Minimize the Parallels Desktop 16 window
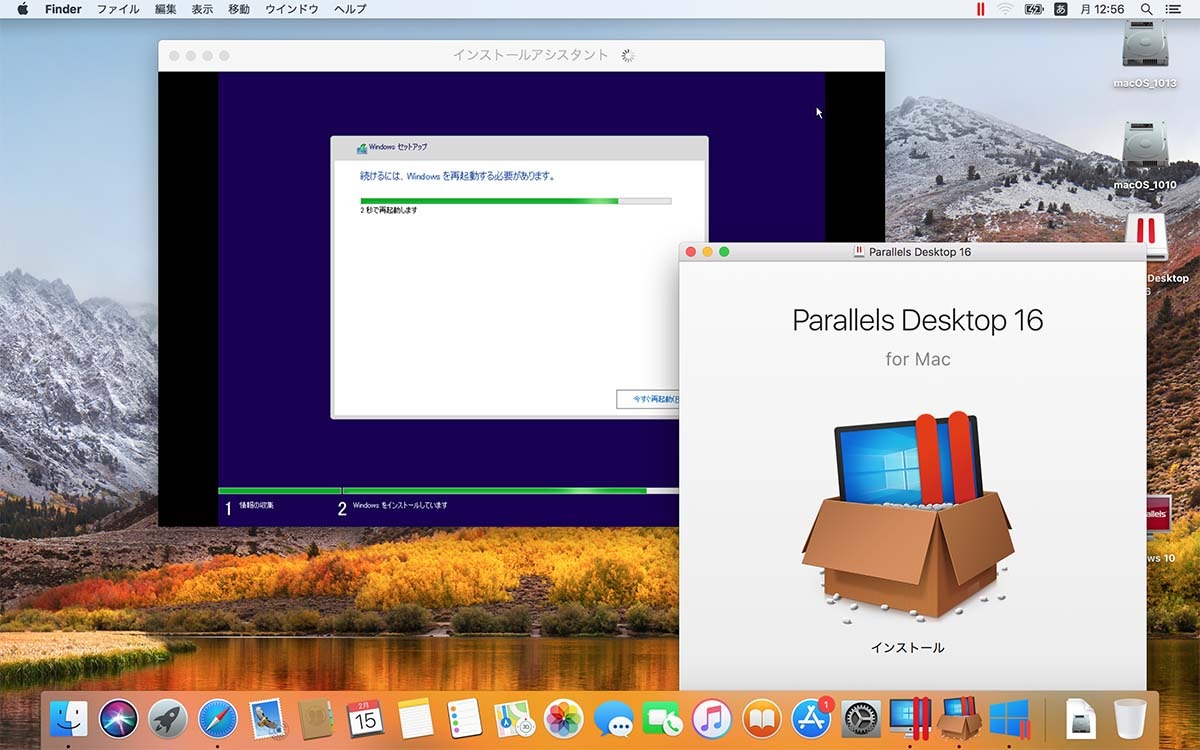Screen dimensions: 1200x750 [707, 252]
